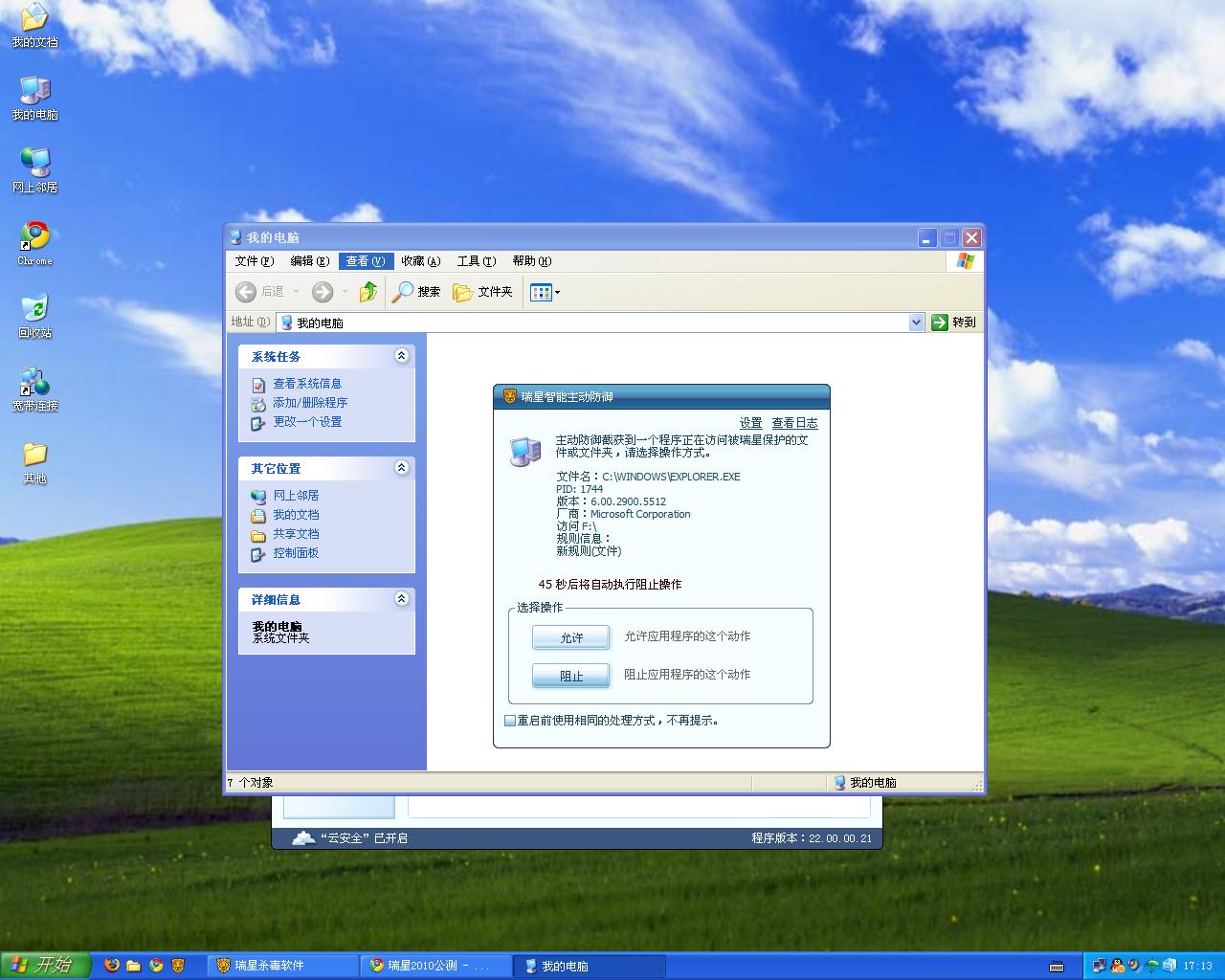Open the 帮助(H) menu
Image resolution: width=1225 pixels, height=980 pixels.
[x=532, y=261]
